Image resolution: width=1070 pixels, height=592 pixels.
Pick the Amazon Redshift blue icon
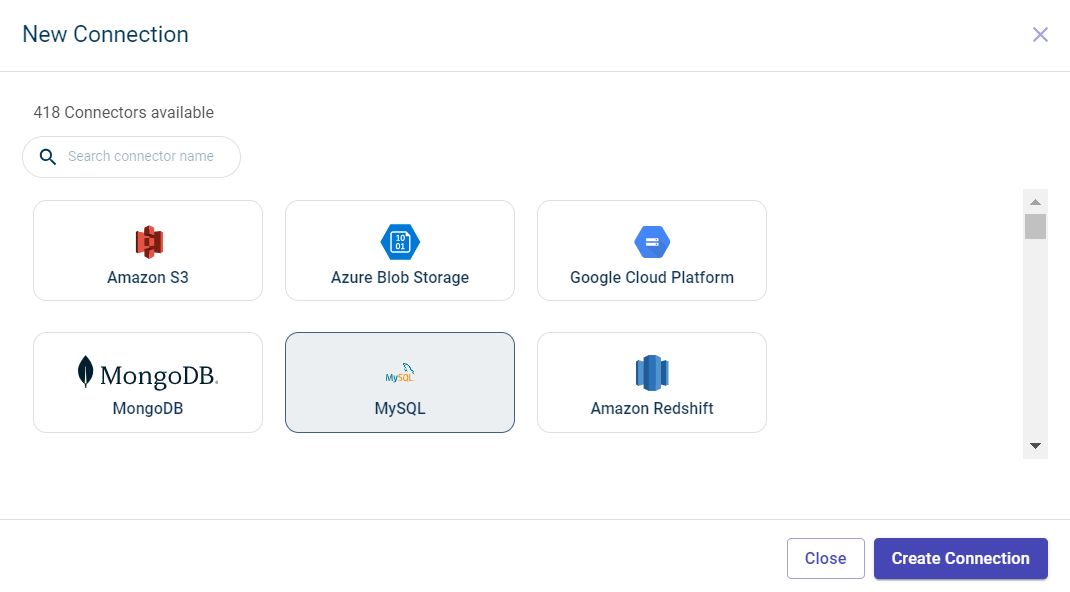coord(652,373)
